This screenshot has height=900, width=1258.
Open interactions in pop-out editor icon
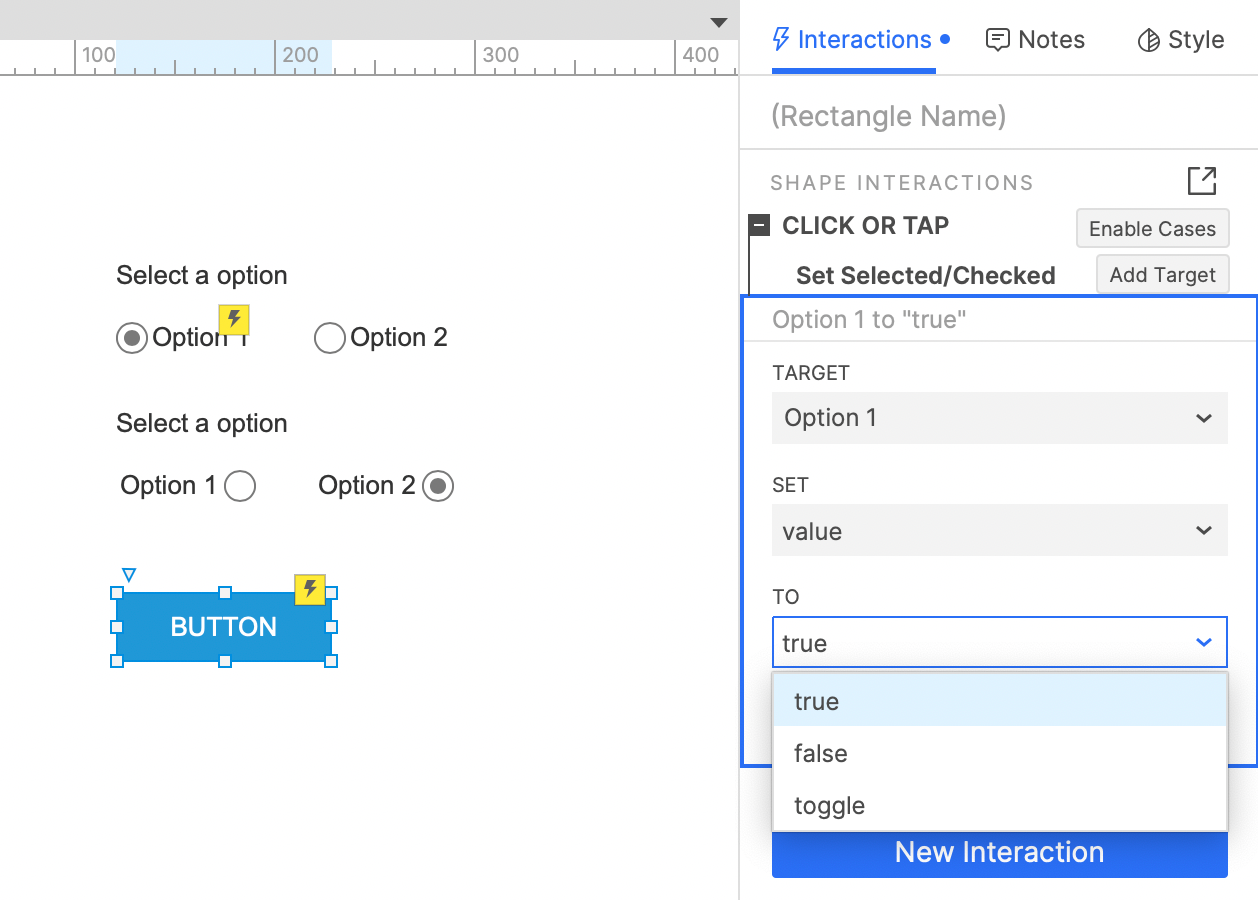point(1202,181)
